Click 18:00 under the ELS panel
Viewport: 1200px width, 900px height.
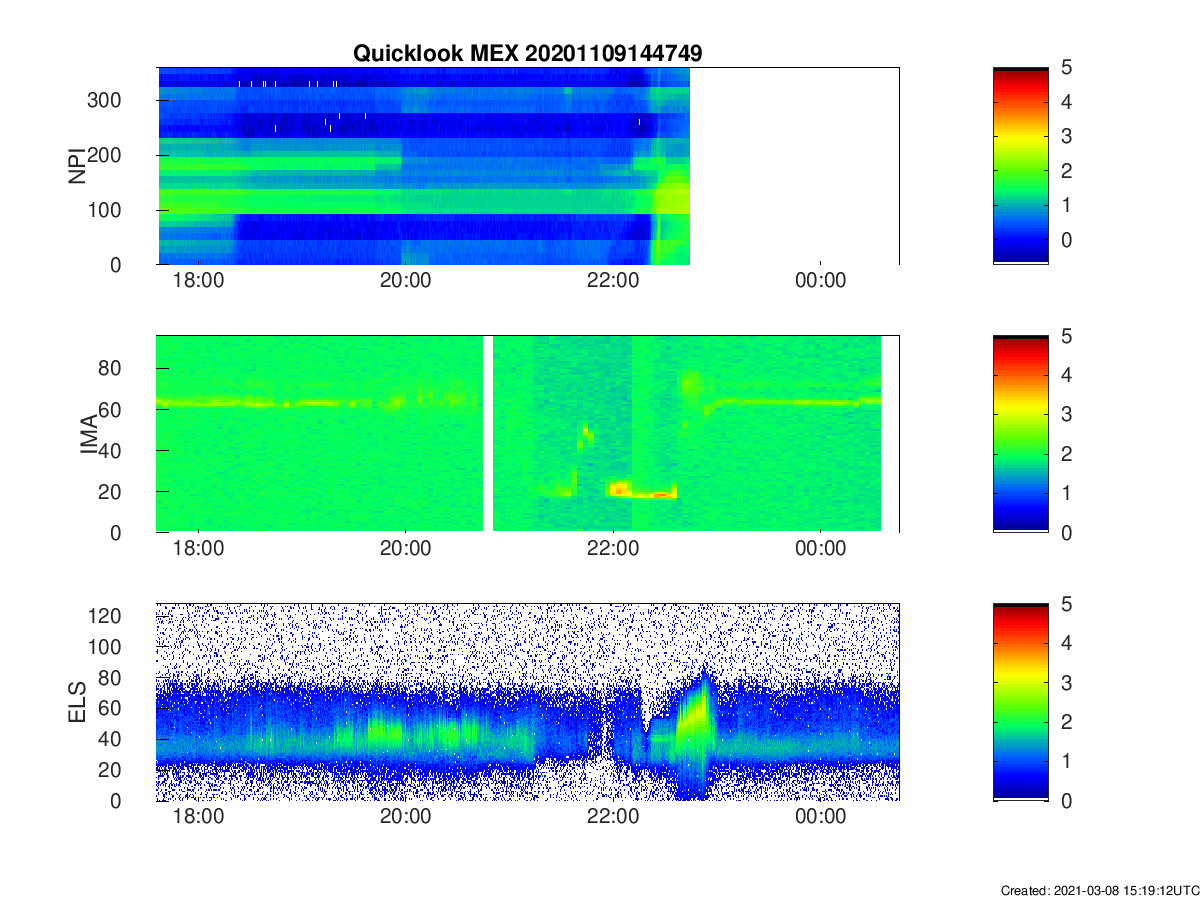[x=198, y=817]
